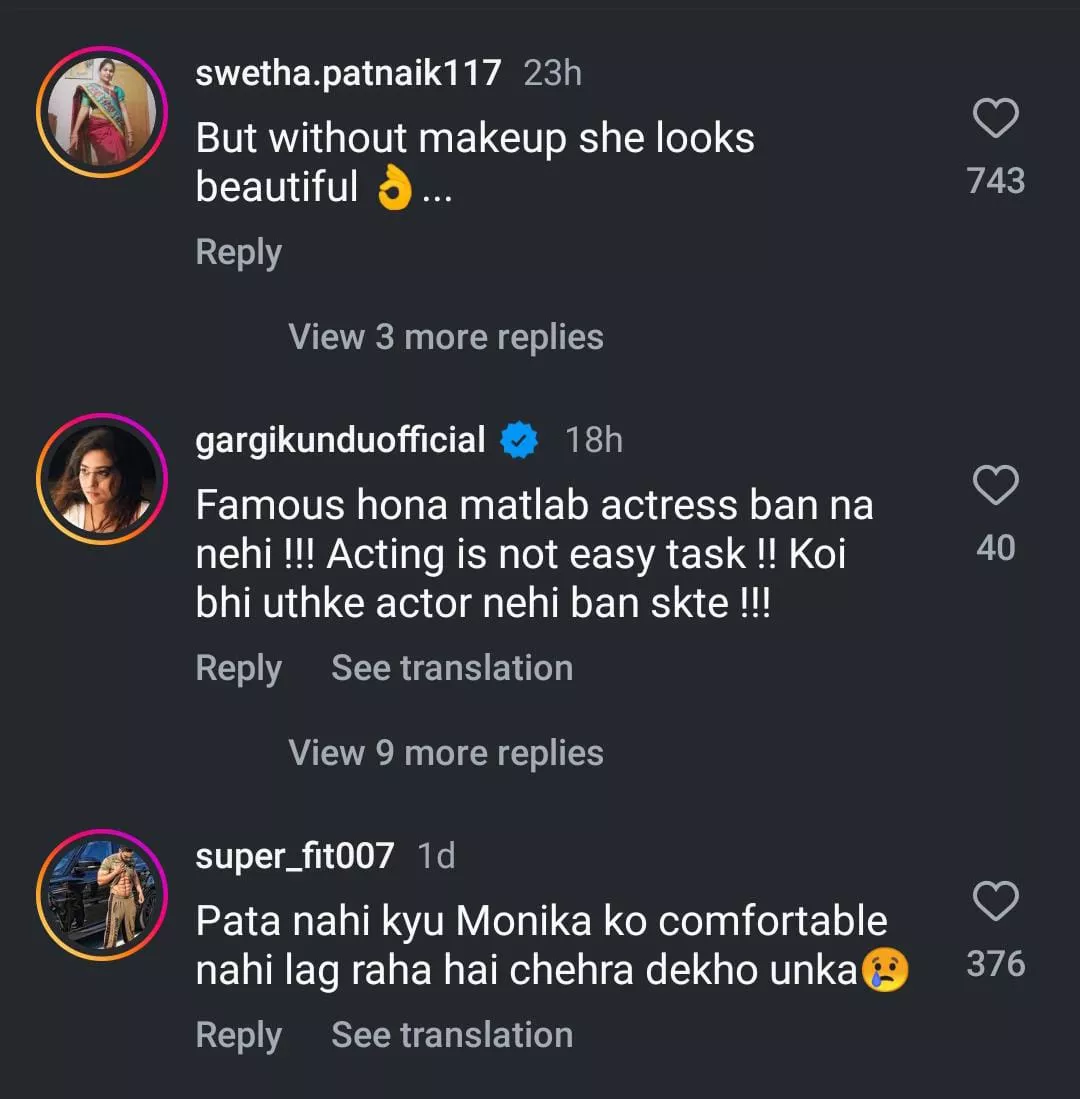1080x1099 pixels.
Task: Click the 40 likes count
Action: coord(996,548)
